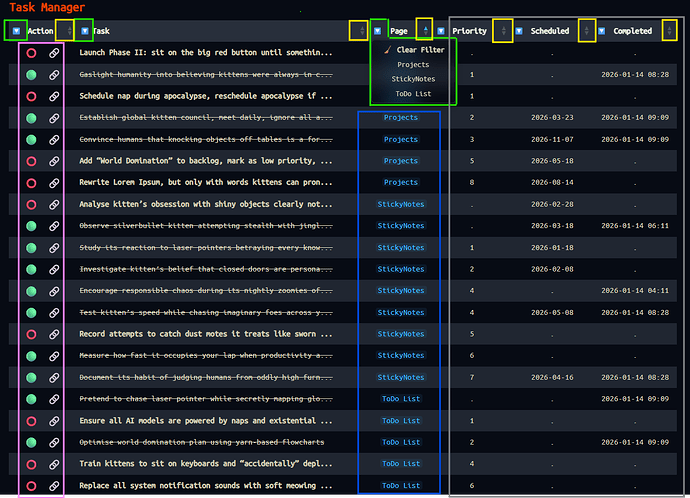Select 'StickyNotes' from the filter menu
The image size is (690, 498).
tap(413, 78)
